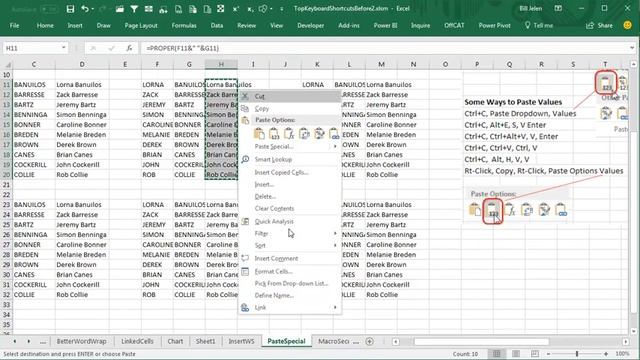This screenshot has height=360, width=640.
Task: Choose Smart Lookup from context menu
Action: 290,159
